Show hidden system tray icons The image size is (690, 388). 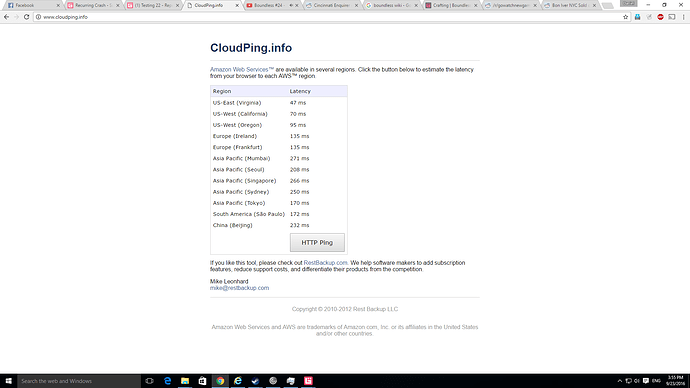click(x=620, y=381)
